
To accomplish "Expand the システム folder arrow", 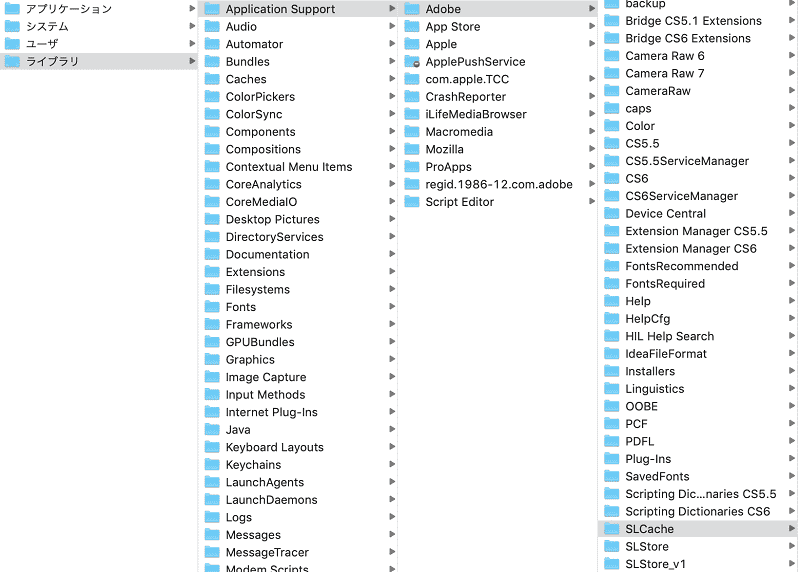I will click(192, 26).
